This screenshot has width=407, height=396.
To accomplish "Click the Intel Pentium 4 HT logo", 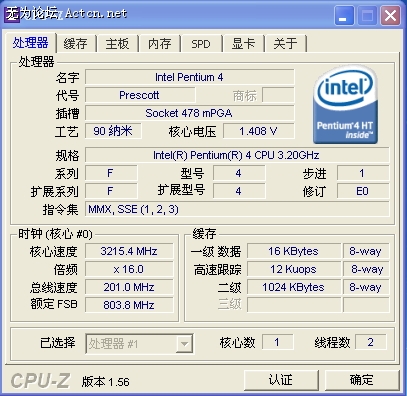I will click(x=345, y=104).
